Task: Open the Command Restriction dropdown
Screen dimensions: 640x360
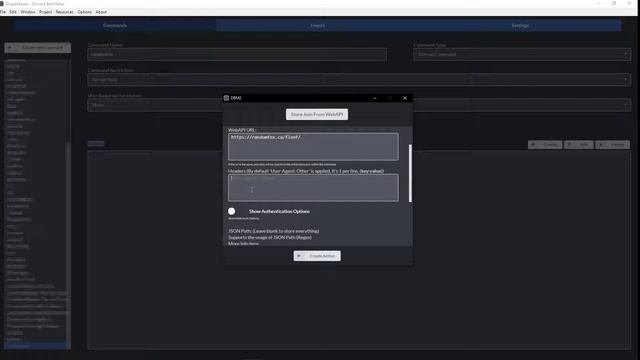Action: click(359, 80)
